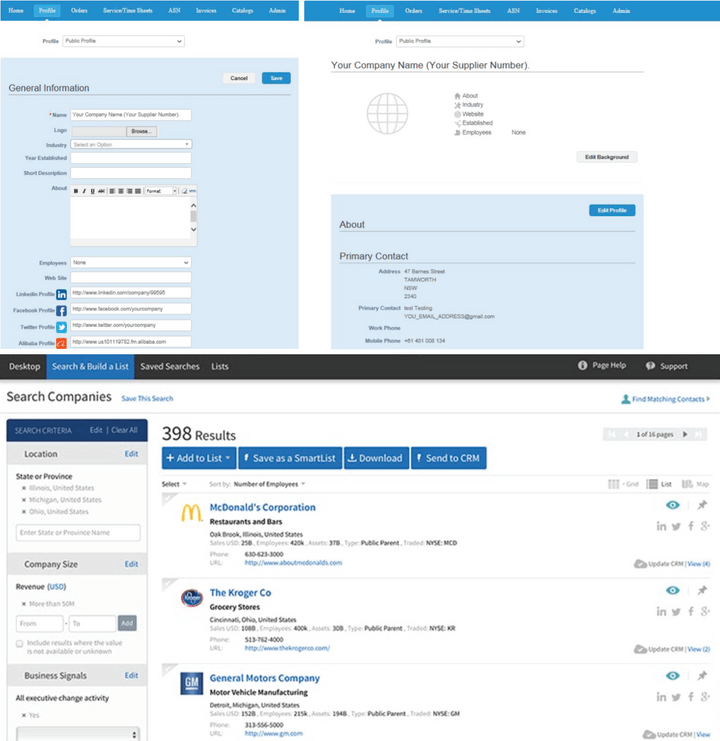The width and height of the screenshot is (720, 741).
Task: Click the GM logo
Action: (x=192, y=683)
